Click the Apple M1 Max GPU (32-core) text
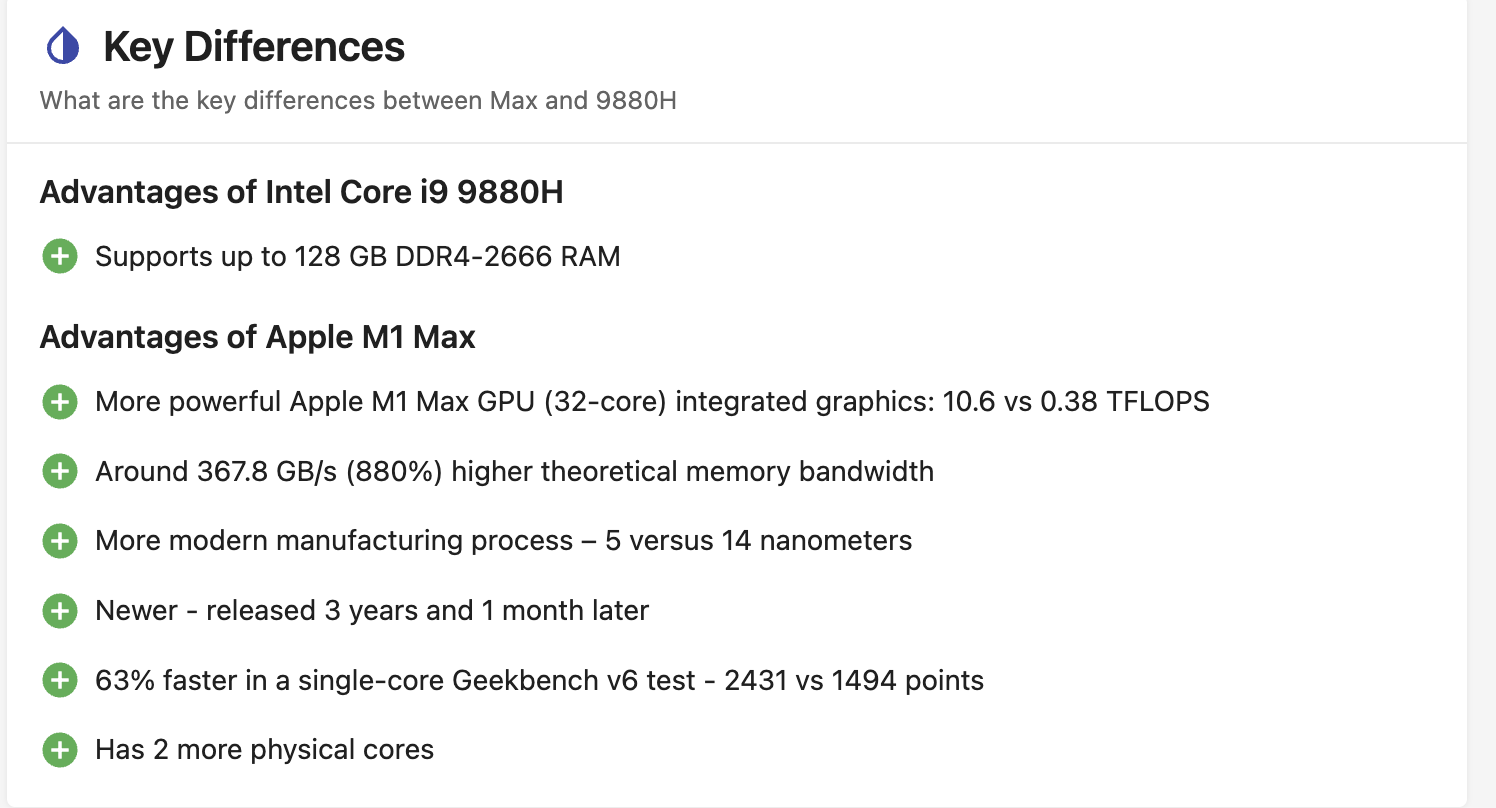The width and height of the screenshot is (1496, 808). click(478, 402)
